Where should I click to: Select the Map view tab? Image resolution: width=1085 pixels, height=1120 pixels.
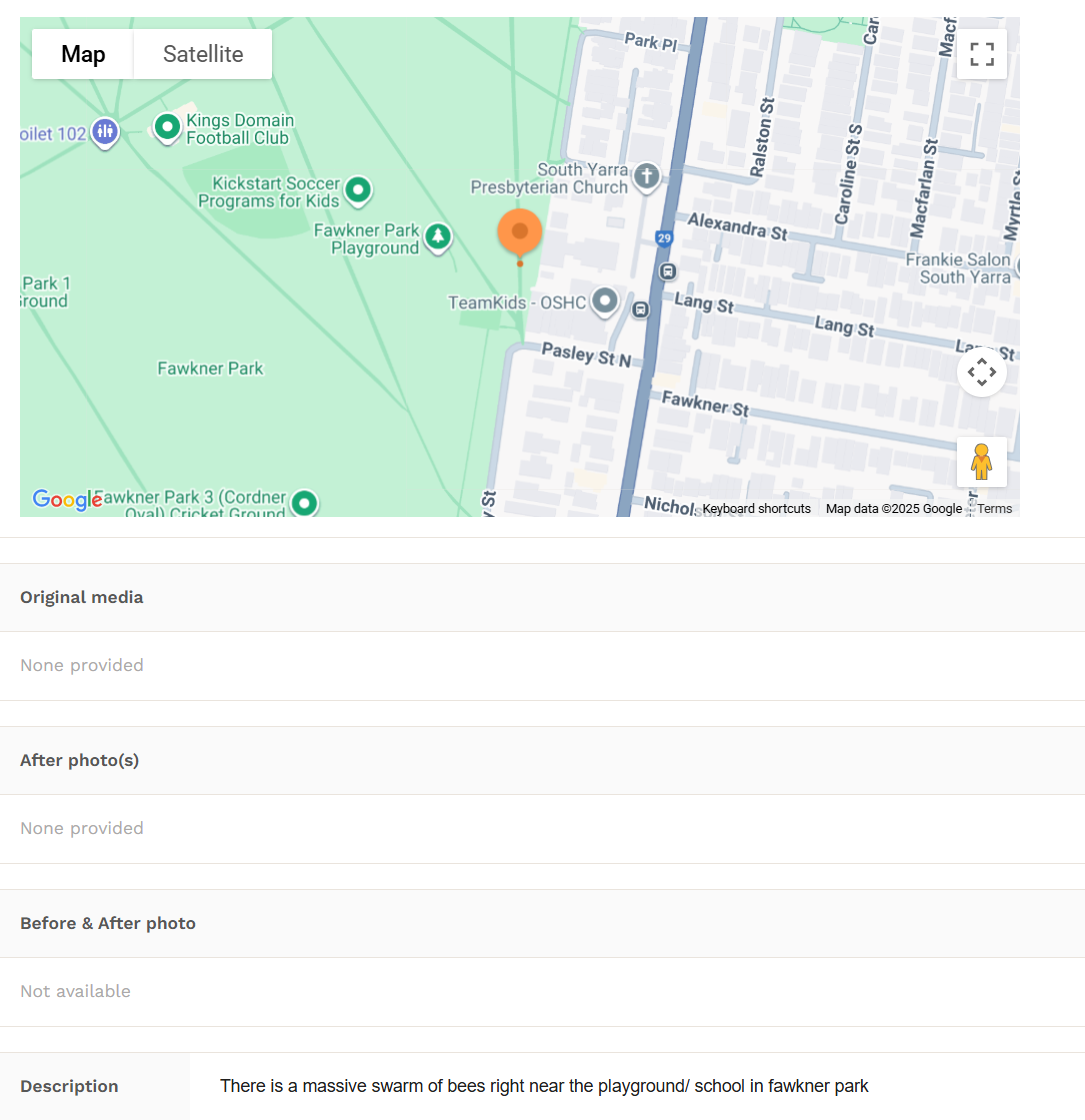pyautogui.click(x=83, y=54)
